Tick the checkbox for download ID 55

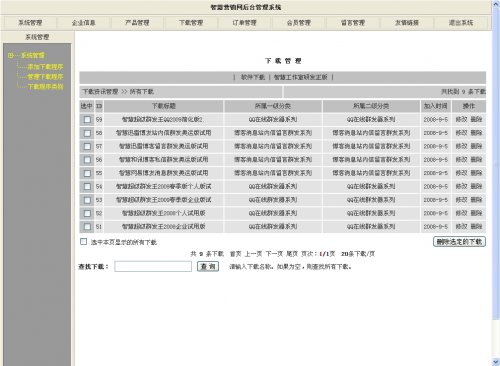pos(87,173)
